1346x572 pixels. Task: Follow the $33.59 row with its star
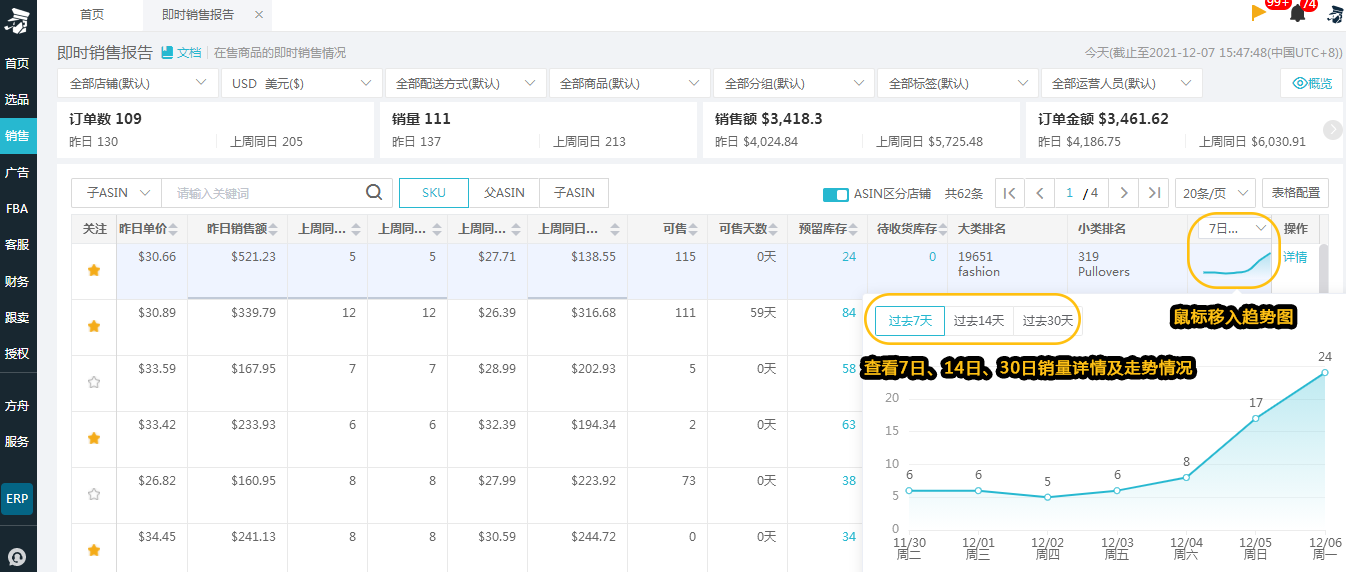click(94, 382)
